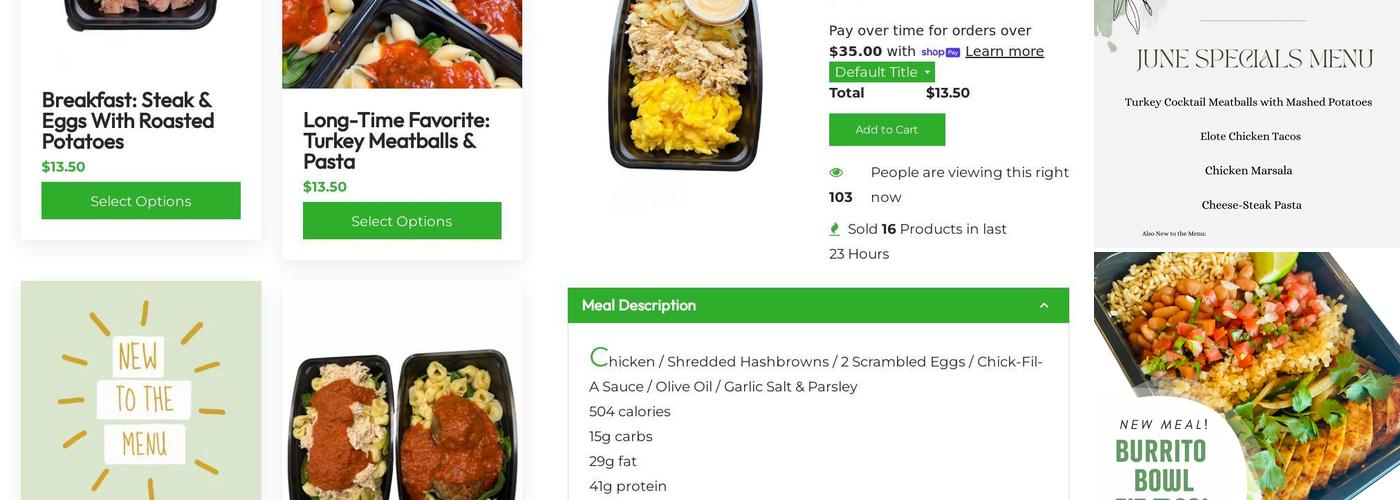The height and width of the screenshot is (500, 1400).
Task: Open the Shop Pay Learn more link
Action: click(x=1004, y=52)
